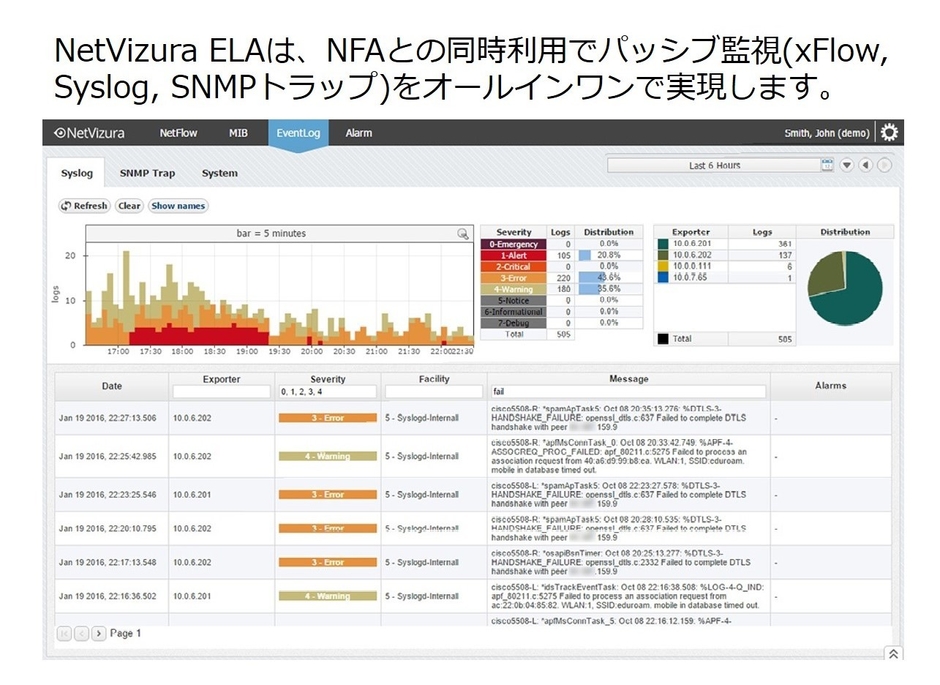Screen dimensions: 940x685
Task: Click the previous time period arrow
Action: click(x=867, y=164)
